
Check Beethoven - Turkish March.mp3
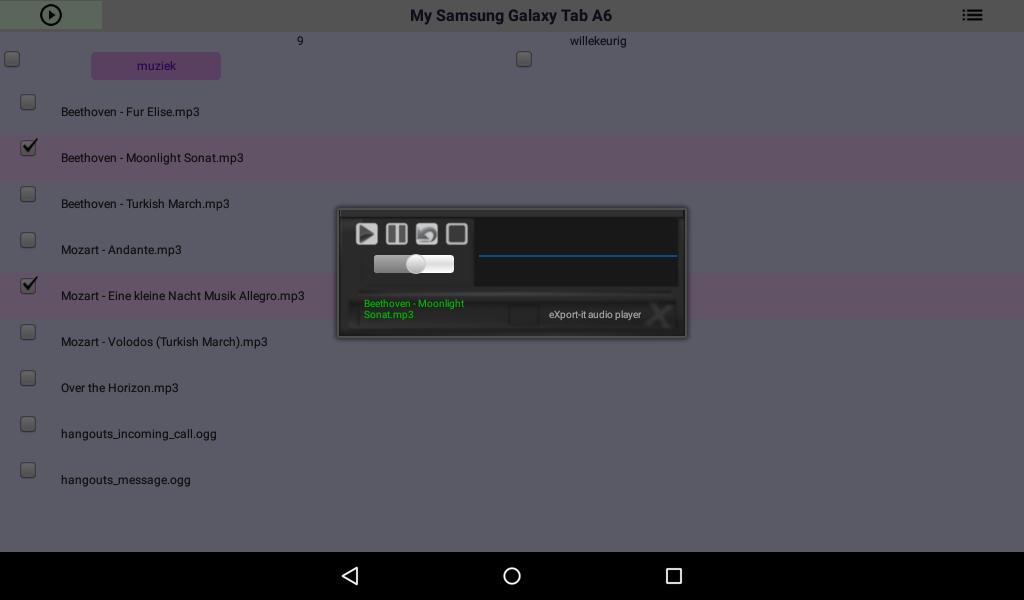tap(28, 195)
